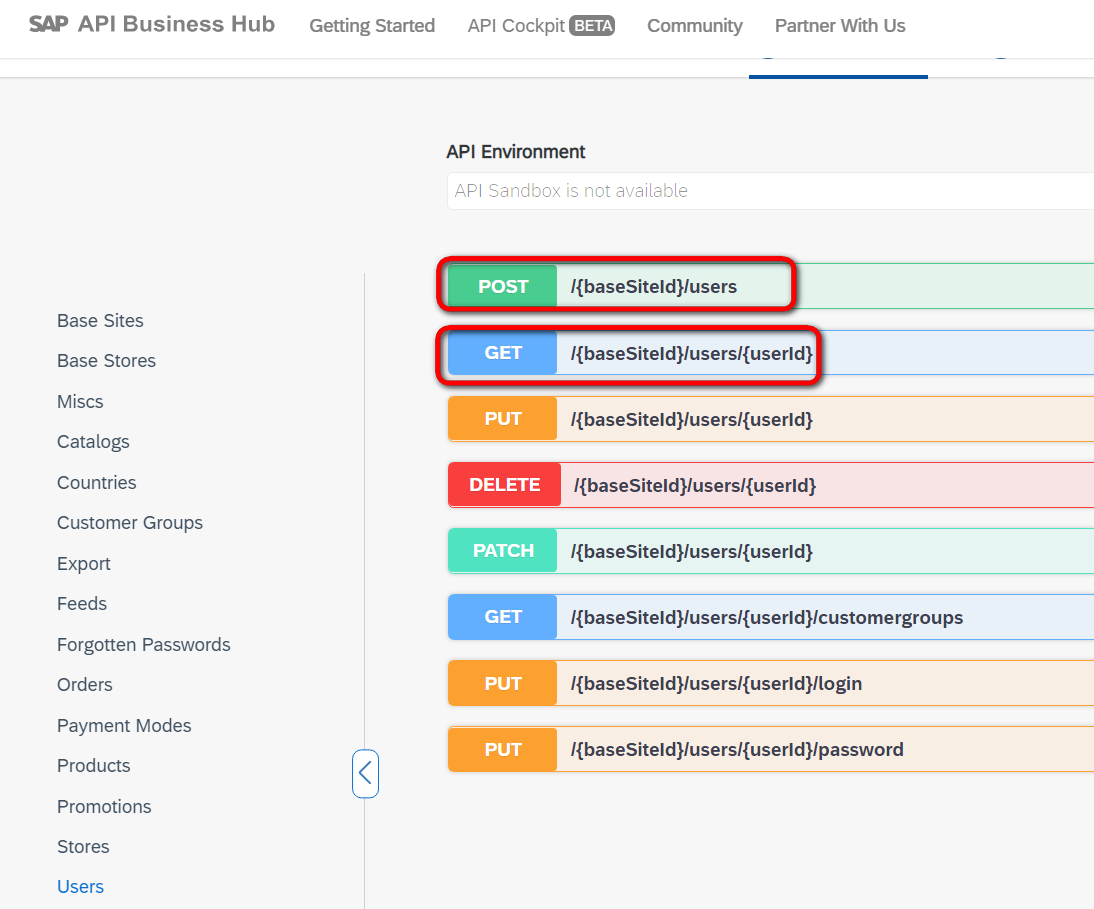Expand DELETE /{baseSiteId}/users/{userId} operation
The height and width of the screenshot is (909, 1094).
click(x=770, y=485)
